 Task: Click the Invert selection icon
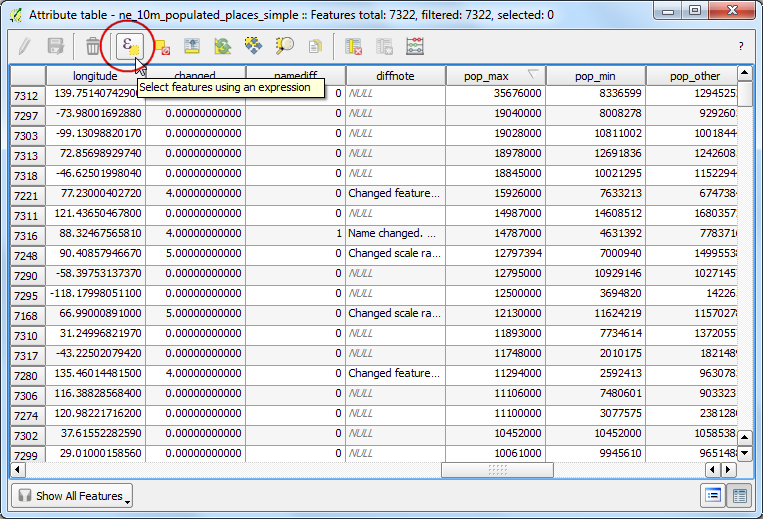[x=223, y=47]
